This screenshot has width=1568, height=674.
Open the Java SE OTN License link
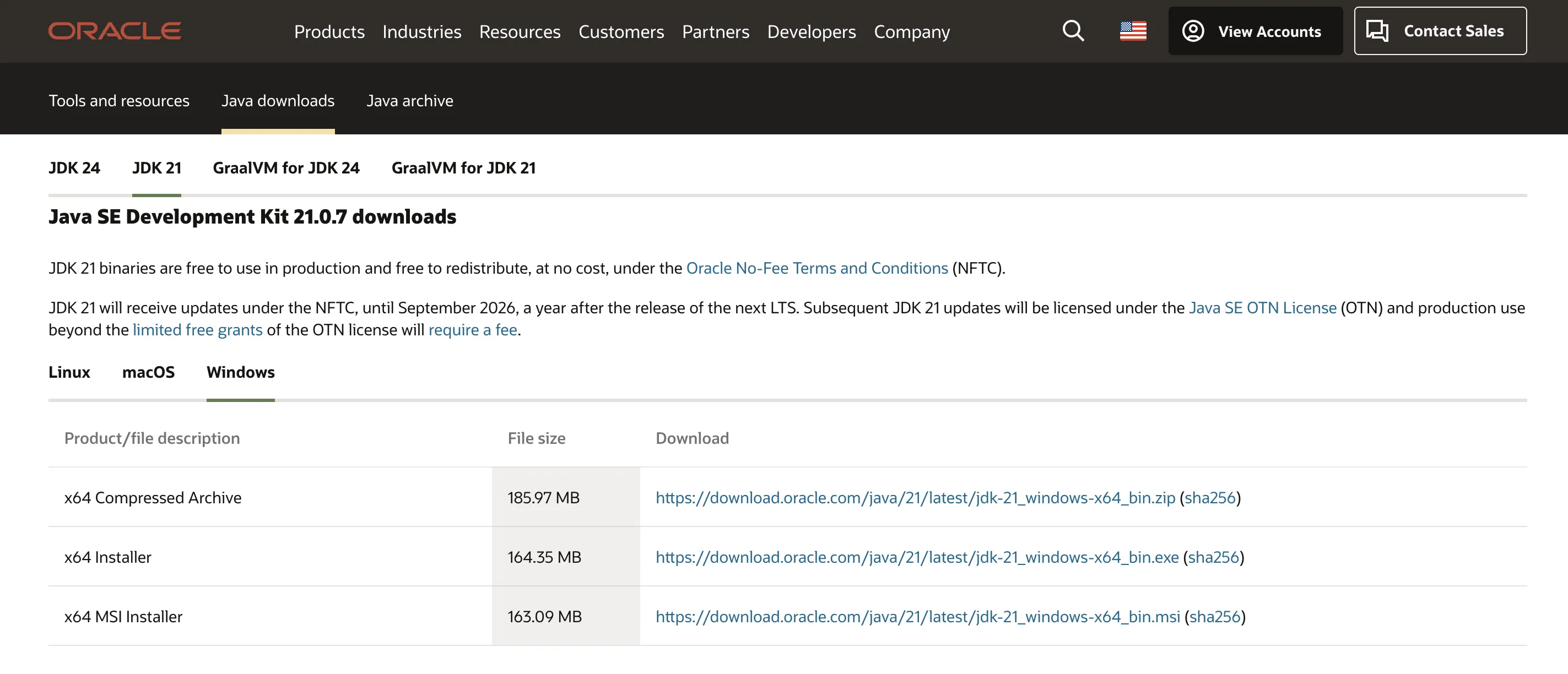pyautogui.click(x=1262, y=308)
